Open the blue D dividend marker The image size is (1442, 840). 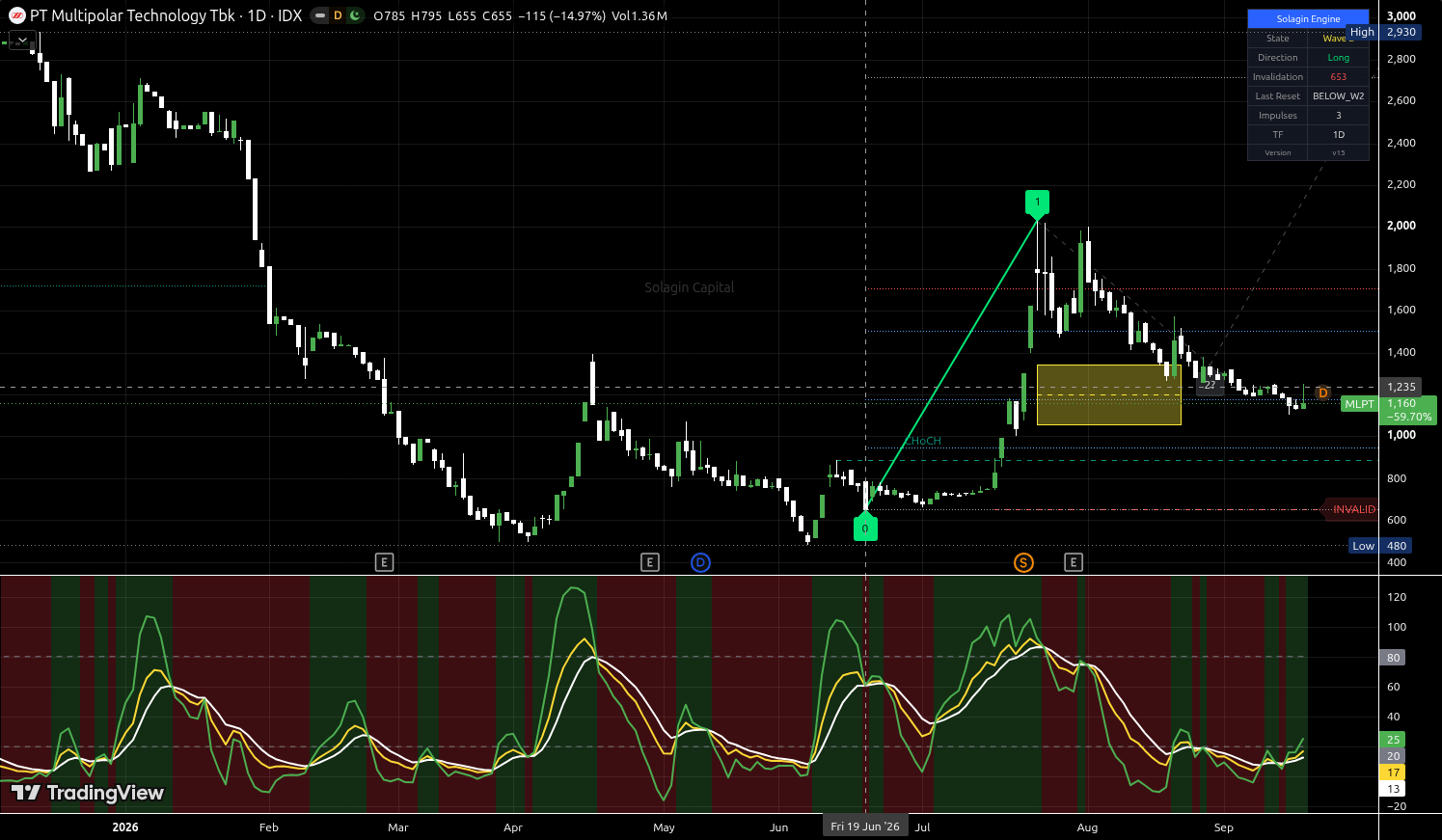pyautogui.click(x=701, y=562)
